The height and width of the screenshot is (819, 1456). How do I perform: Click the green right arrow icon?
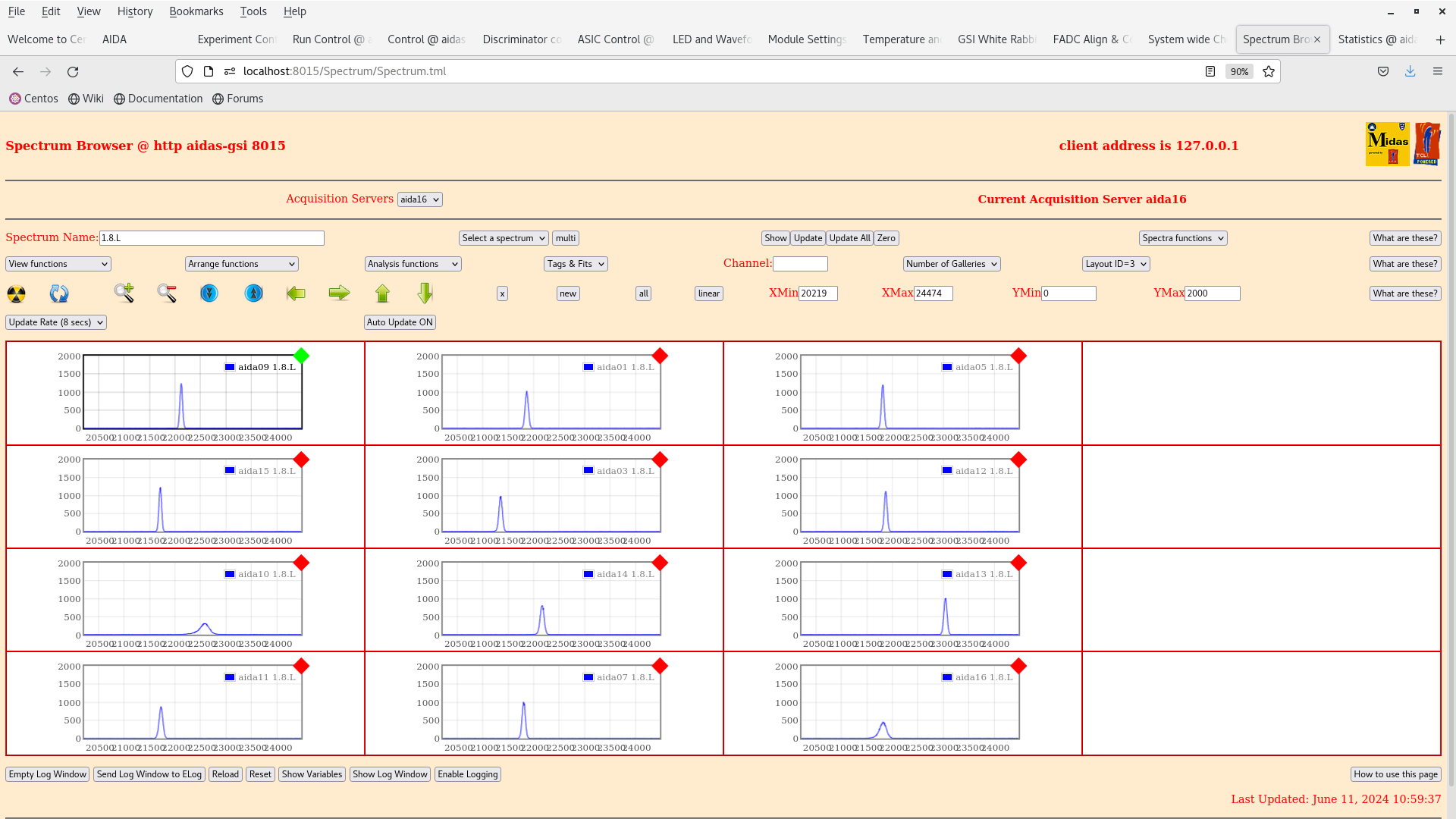pyautogui.click(x=339, y=293)
